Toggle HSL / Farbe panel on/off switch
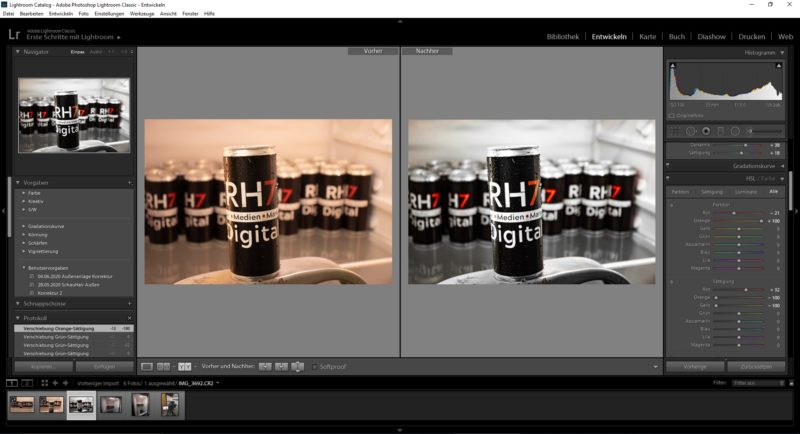Screen dimensions: 800x434 pyautogui.click(x=668, y=178)
